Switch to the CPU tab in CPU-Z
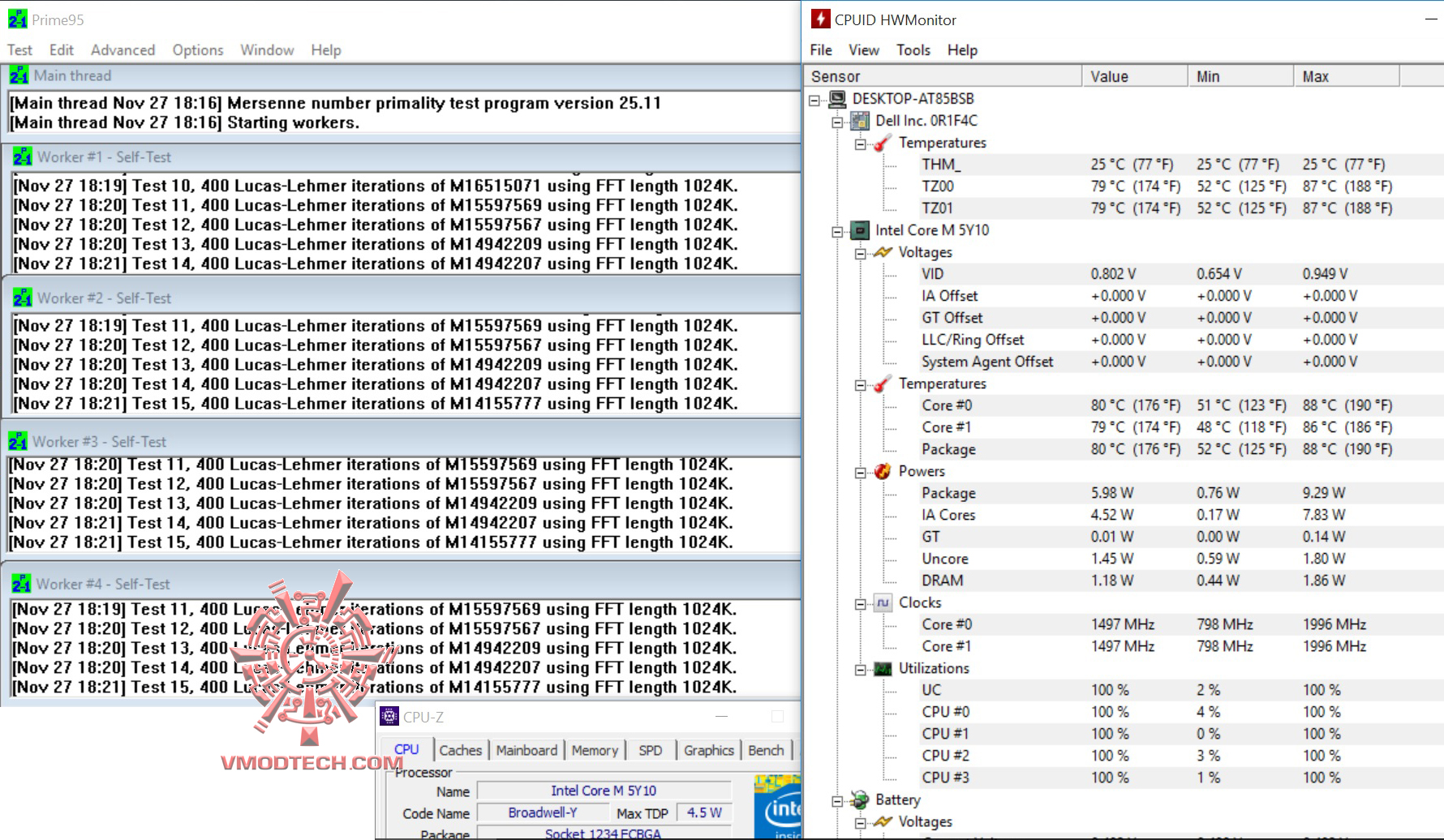 coord(406,749)
